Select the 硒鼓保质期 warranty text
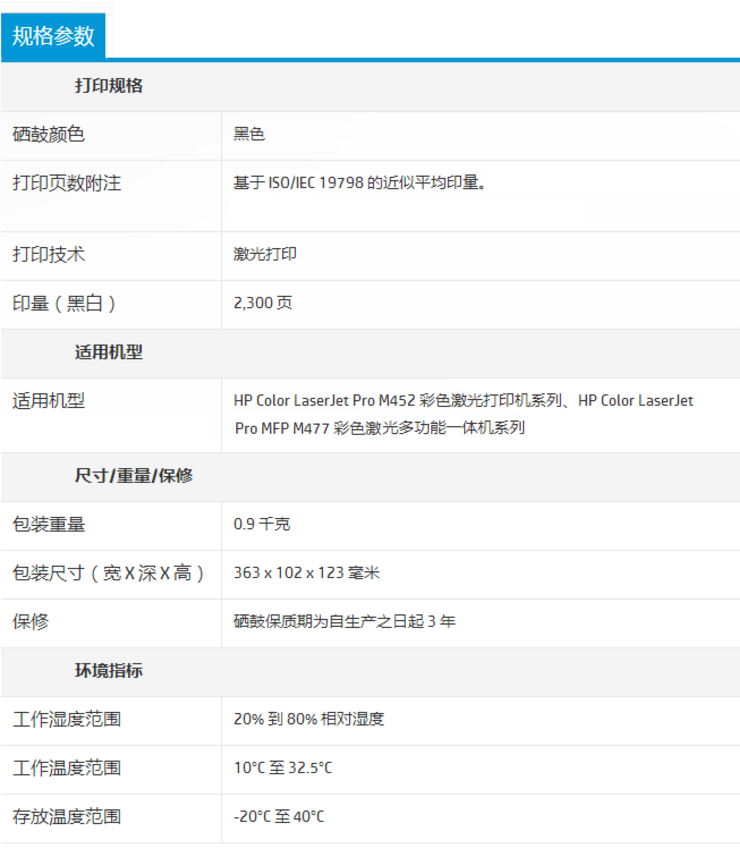Viewport: 740px width, 848px height. tap(345, 621)
